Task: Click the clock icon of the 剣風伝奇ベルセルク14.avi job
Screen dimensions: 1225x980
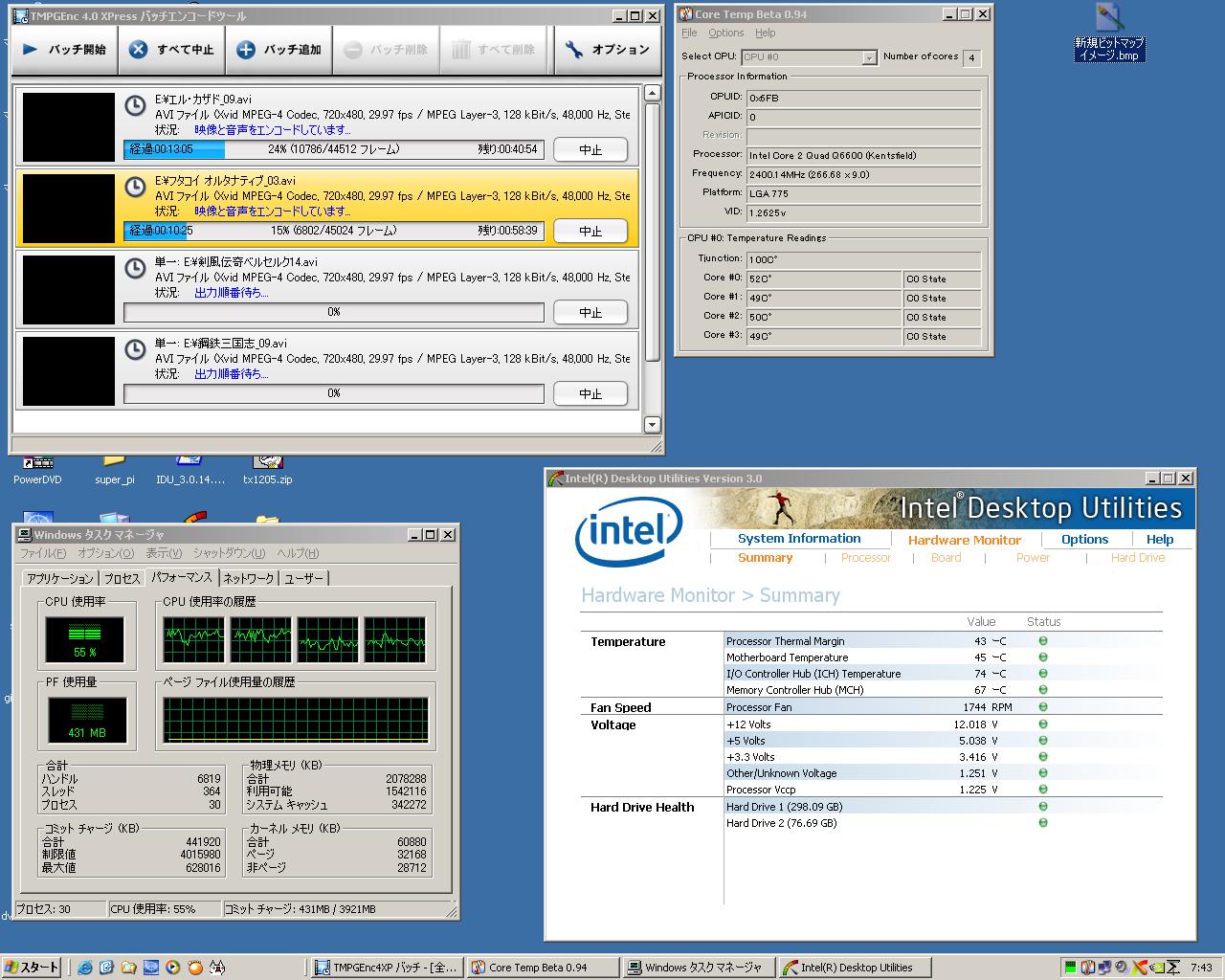Action: 136,267
